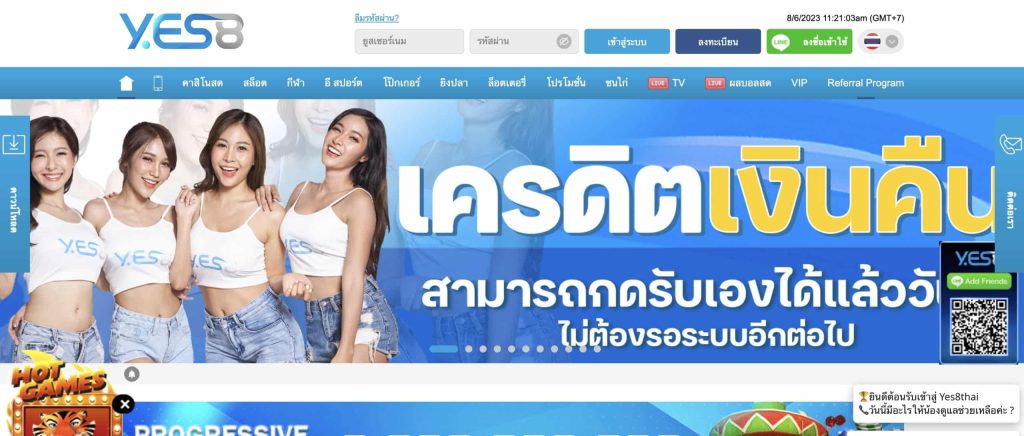This screenshot has height=436, width=1024.
Task: Click the notification bell icon
Action: (132, 374)
